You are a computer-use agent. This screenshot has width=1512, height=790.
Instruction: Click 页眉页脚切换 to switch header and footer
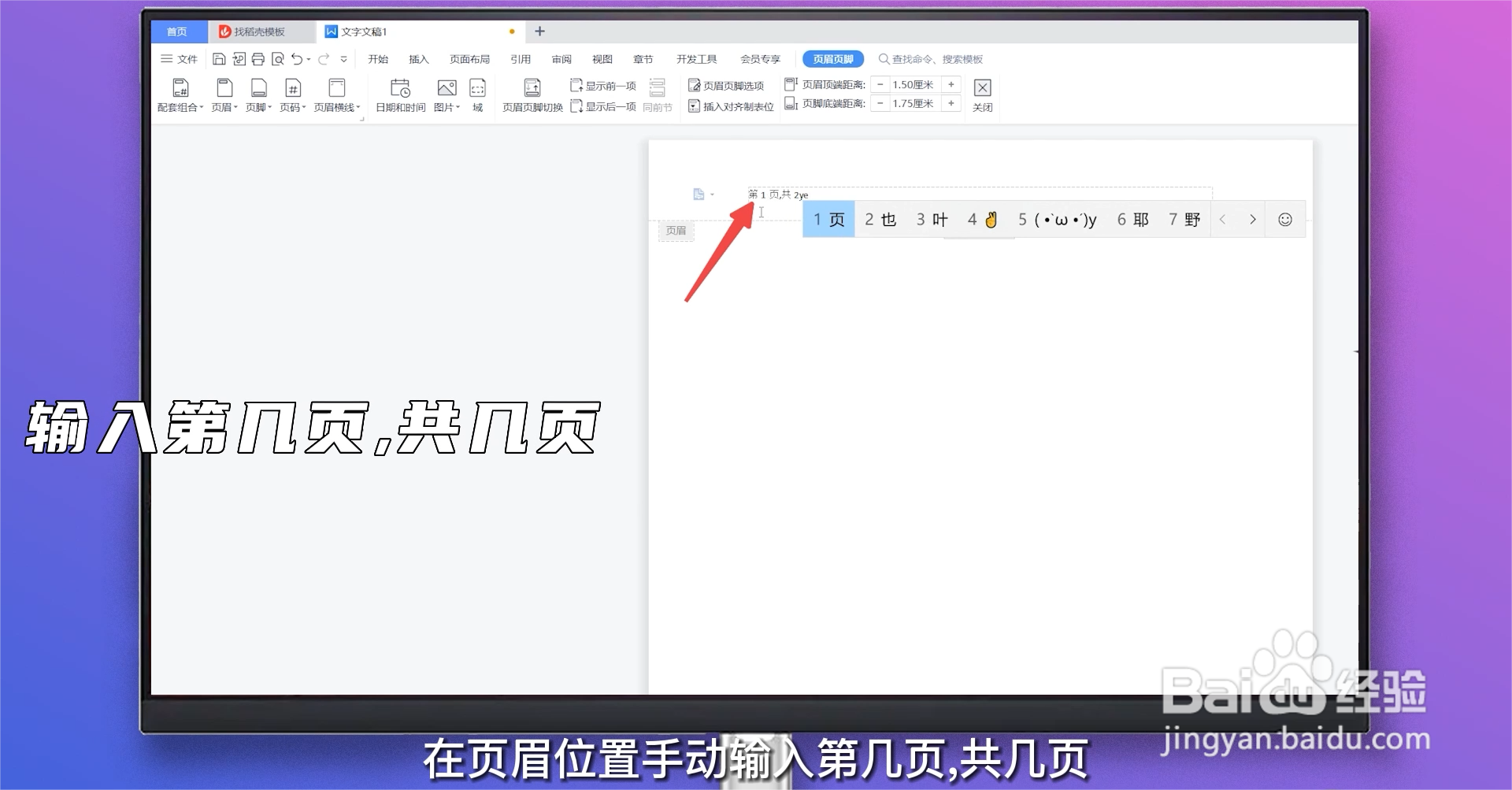(532, 95)
